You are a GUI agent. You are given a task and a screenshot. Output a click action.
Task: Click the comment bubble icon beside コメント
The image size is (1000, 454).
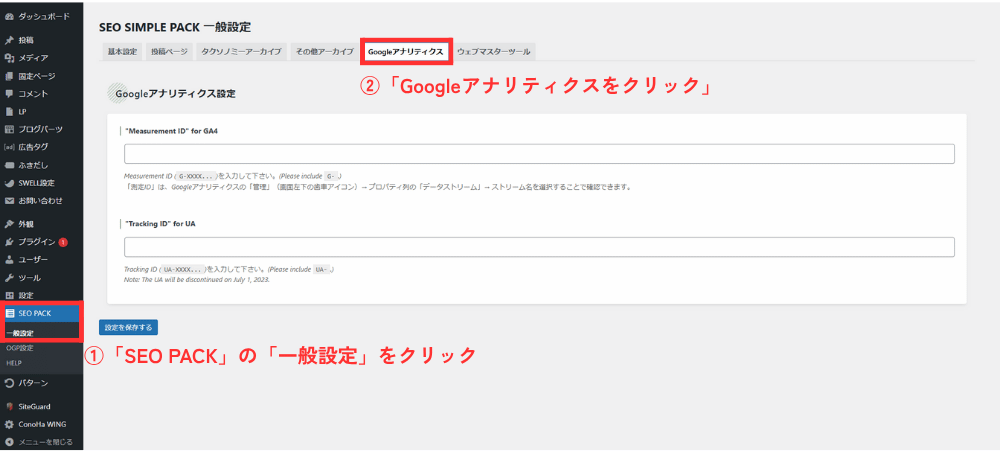9,94
